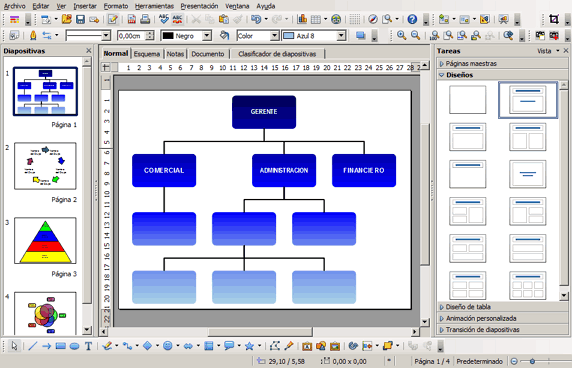572x368 pixels.
Task: Select the Página 3 pyramid slide thumbnail
Action: click(x=45, y=241)
